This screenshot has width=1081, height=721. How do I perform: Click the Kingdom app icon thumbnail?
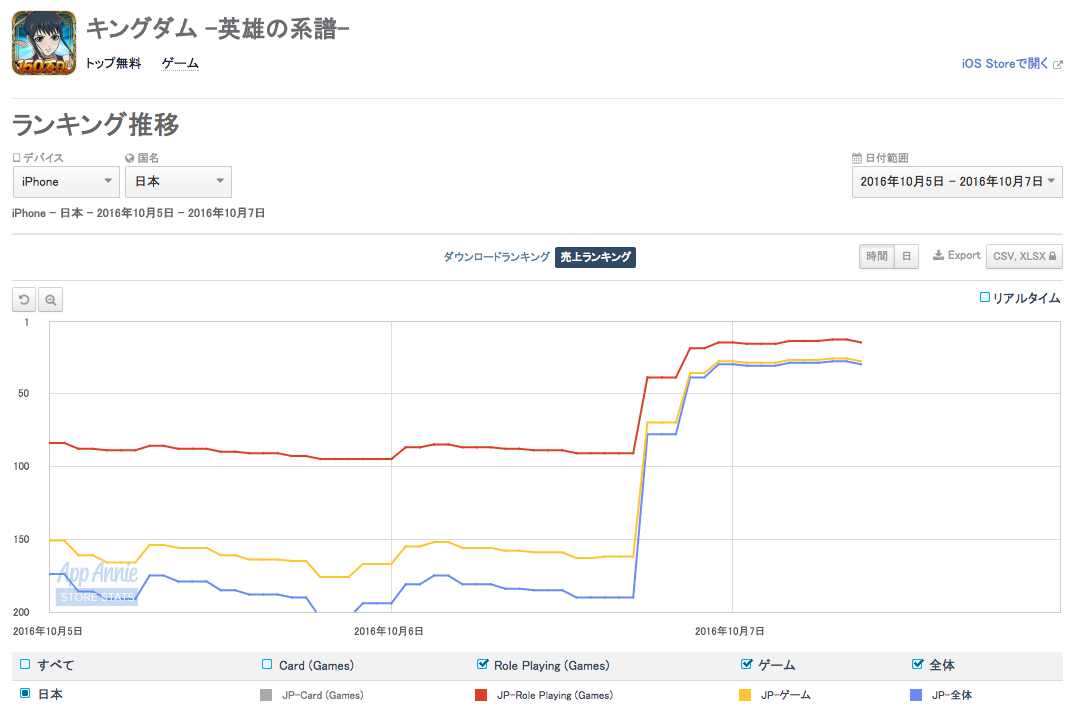pyautogui.click(x=44, y=43)
